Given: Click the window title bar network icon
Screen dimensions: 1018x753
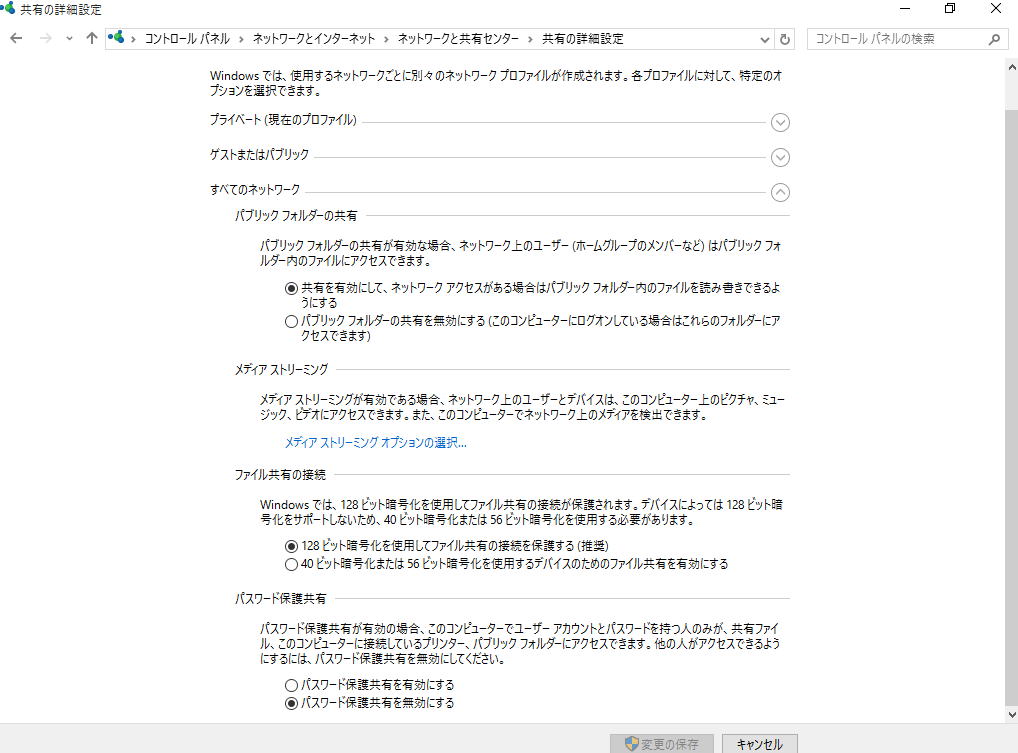Looking at the screenshot, I should coord(8,8).
